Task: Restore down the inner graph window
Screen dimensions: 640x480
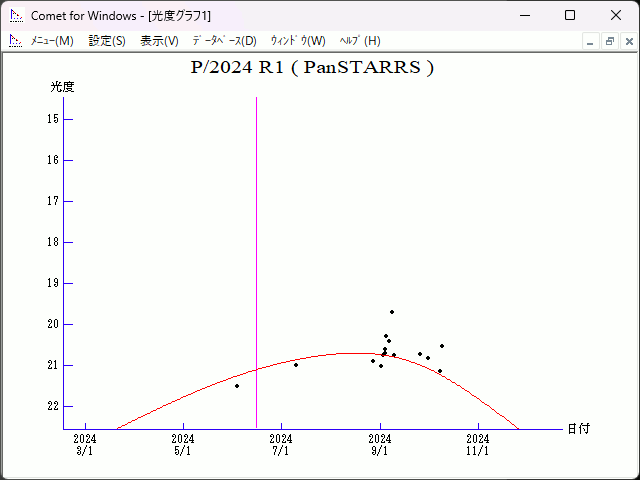Action: [x=609, y=41]
